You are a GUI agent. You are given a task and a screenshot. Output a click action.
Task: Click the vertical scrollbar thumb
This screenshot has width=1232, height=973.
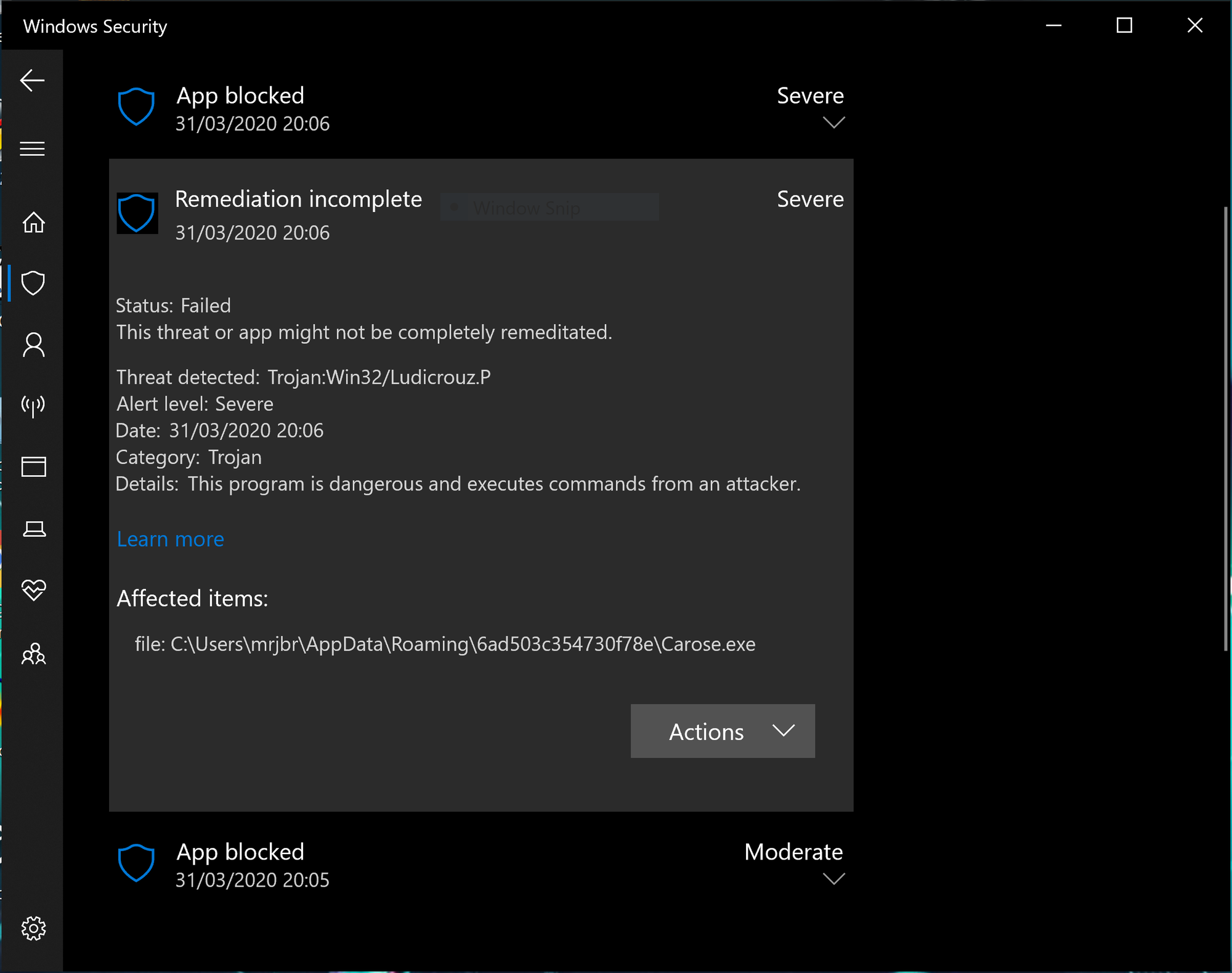pos(1225,428)
